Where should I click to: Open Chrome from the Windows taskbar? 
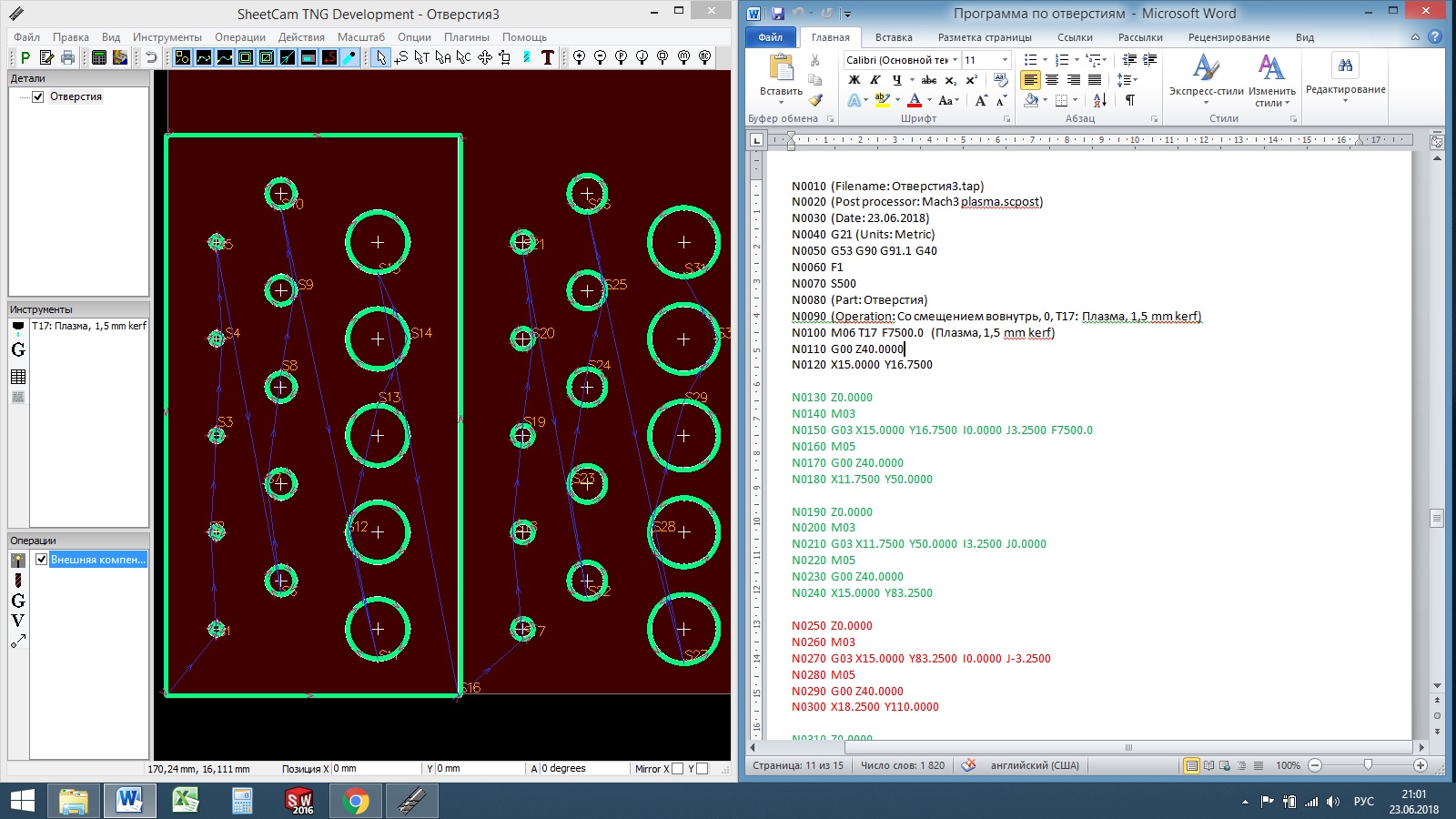(356, 801)
